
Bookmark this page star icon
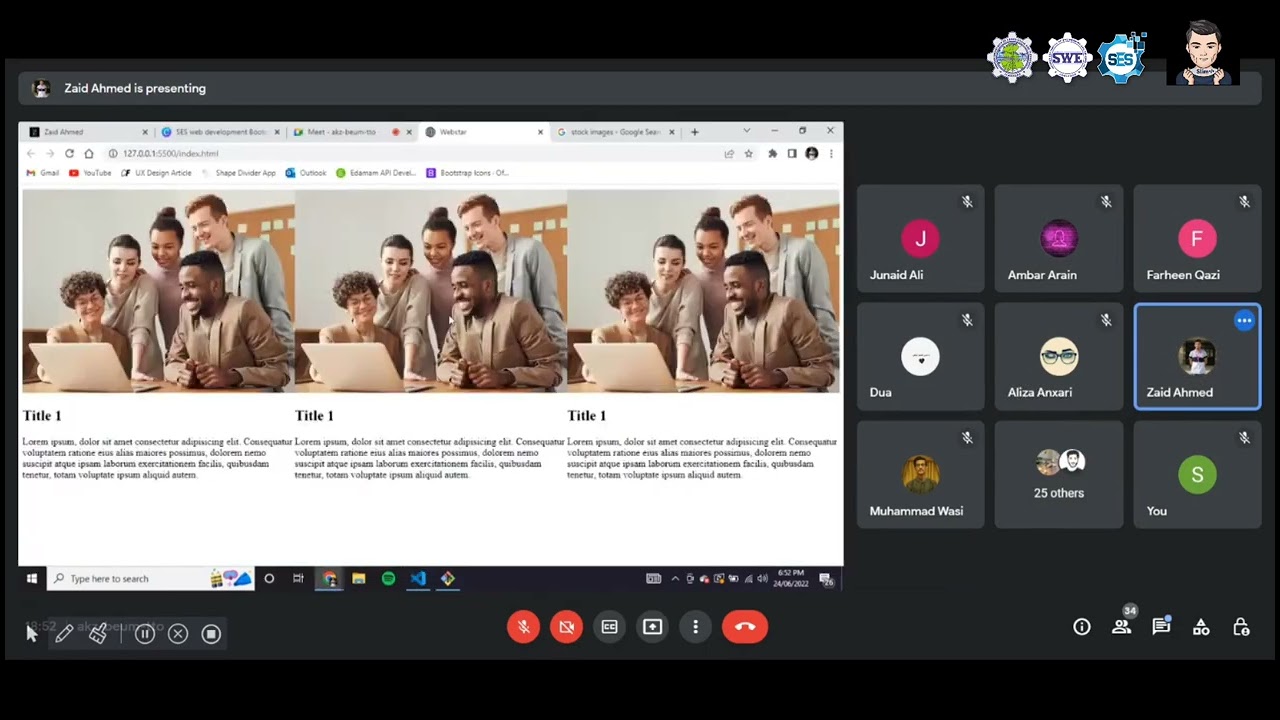point(748,153)
